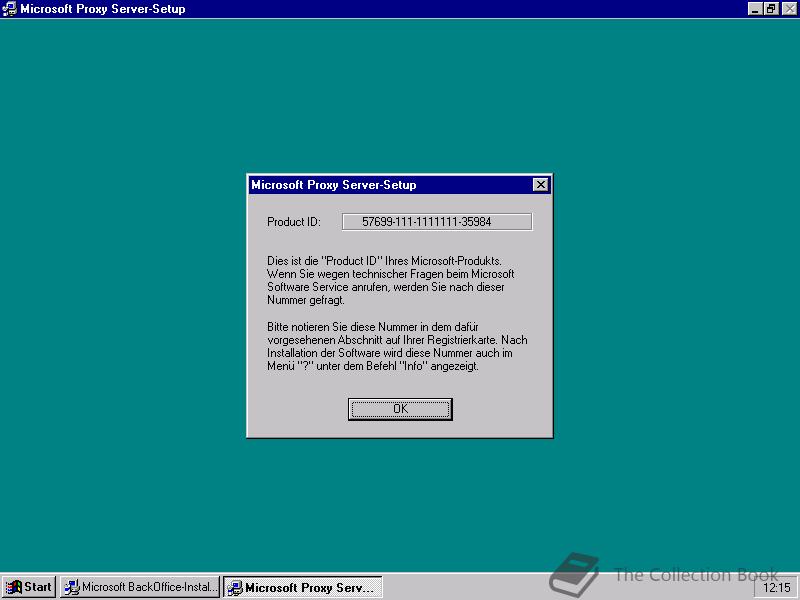
Task: Confirm the Product ID dialog with OK
Action: (x=400, y=409)
